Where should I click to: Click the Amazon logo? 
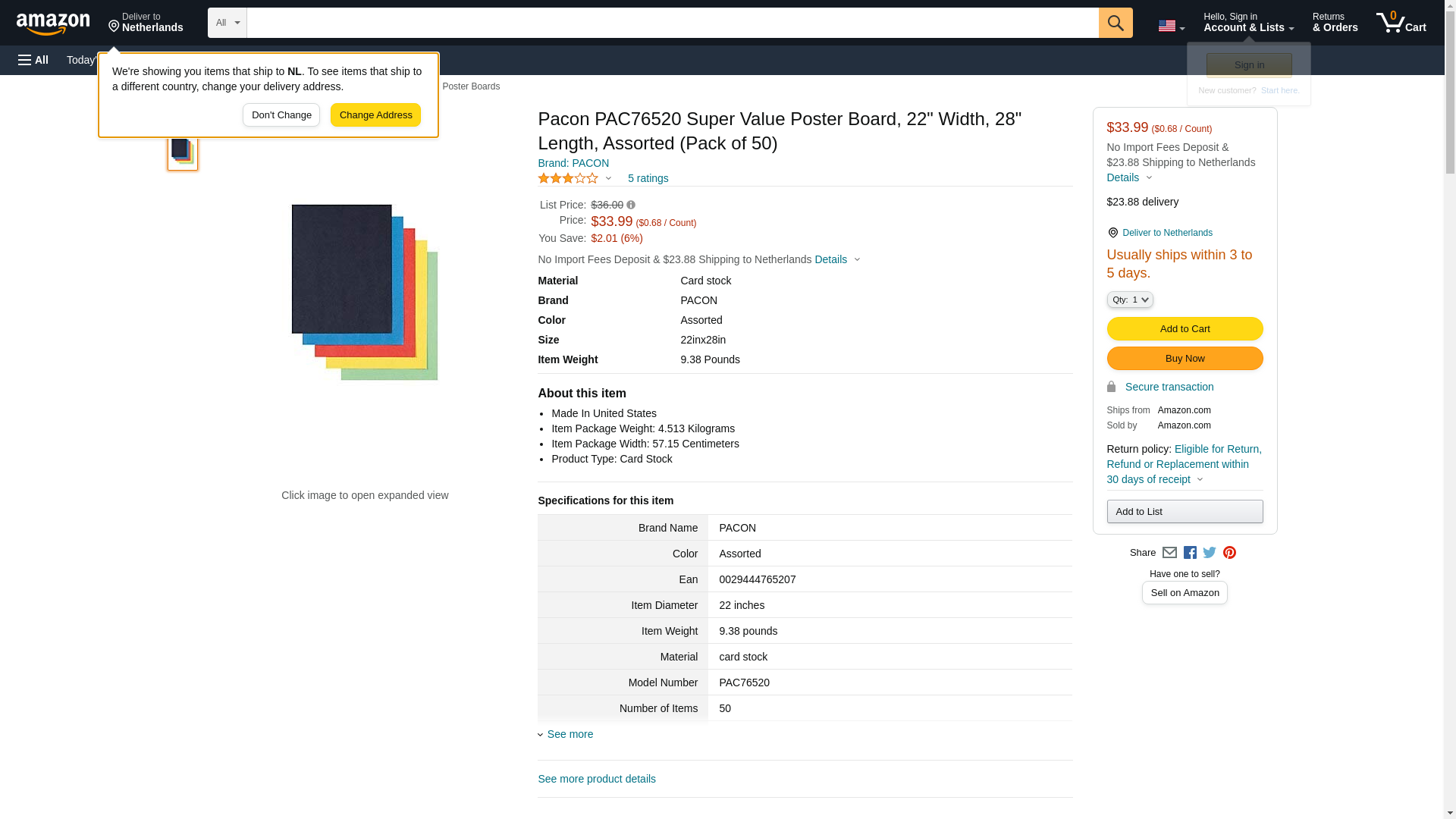pyautogui.click(x=53, y=24)
